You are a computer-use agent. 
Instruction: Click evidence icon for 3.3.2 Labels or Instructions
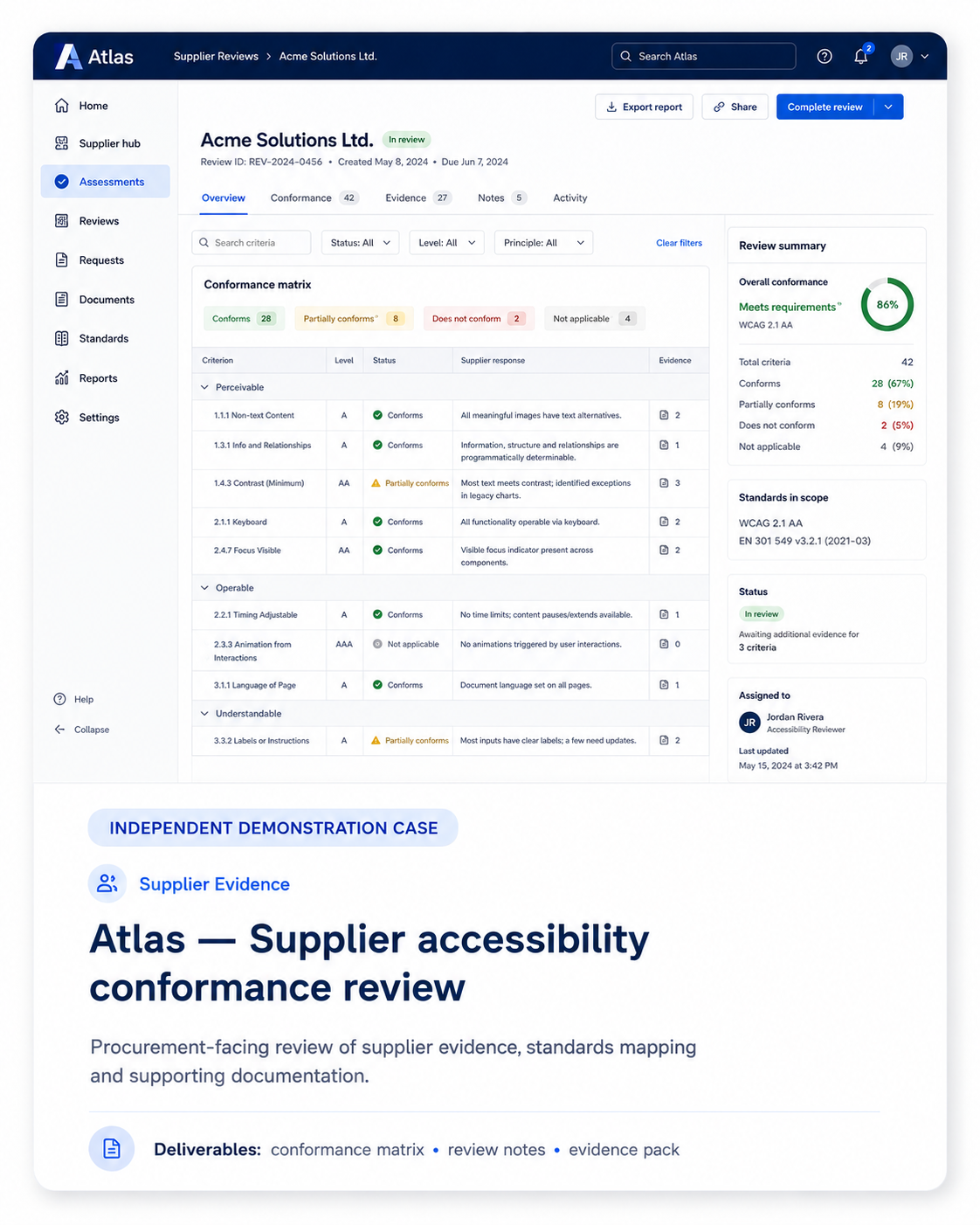tap(664, 740)
